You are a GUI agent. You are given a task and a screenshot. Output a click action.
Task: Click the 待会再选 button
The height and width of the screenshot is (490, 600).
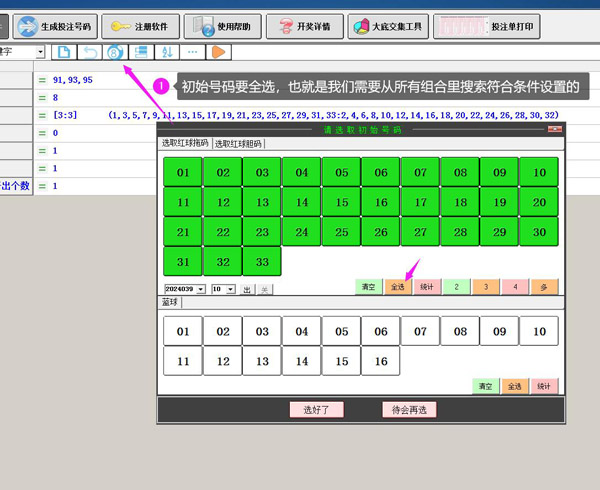[x=409, y=409]
